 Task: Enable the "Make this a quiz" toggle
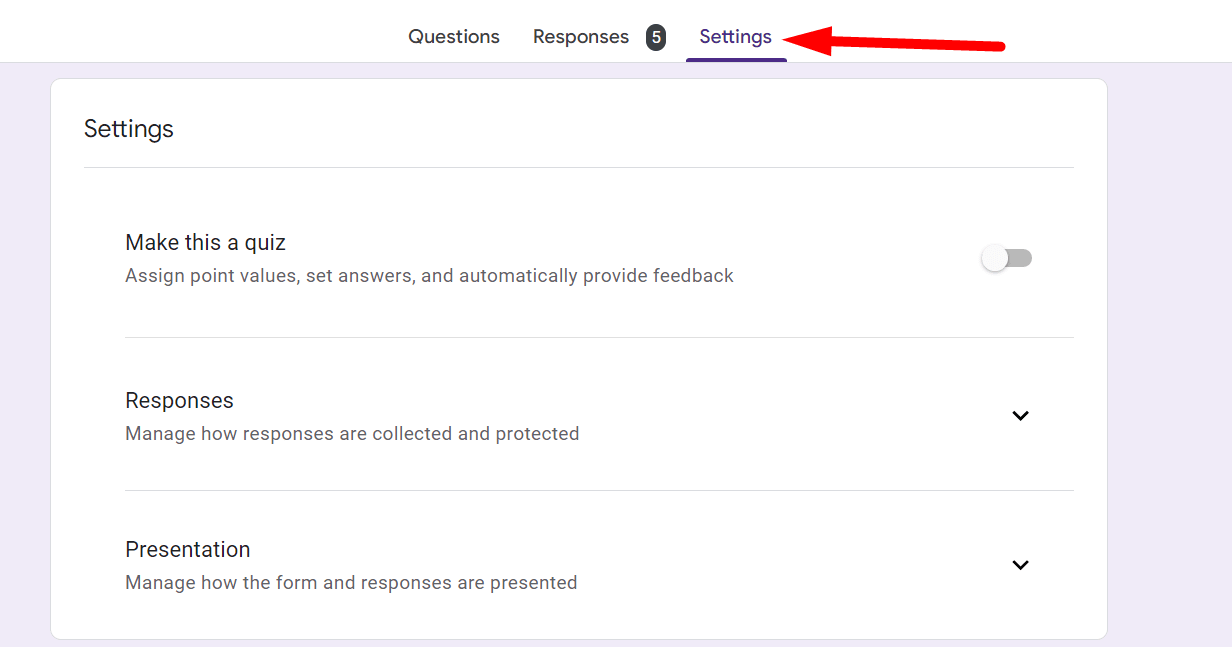click(1006, 258)
